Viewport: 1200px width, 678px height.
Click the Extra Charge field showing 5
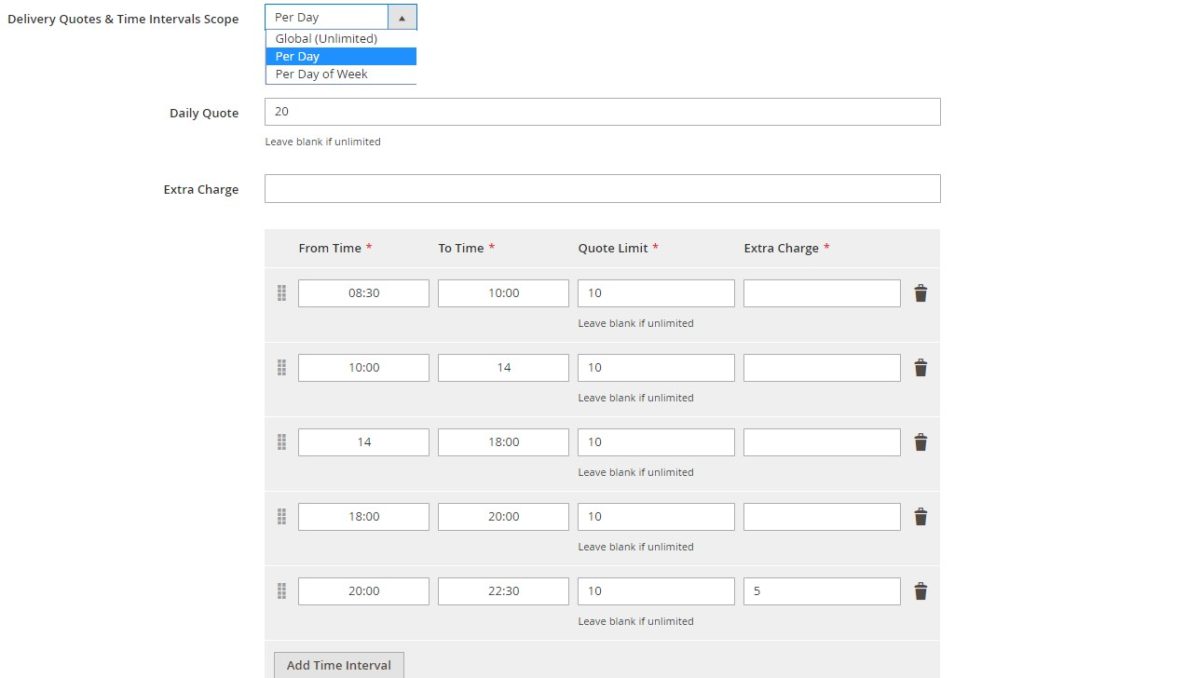click(x=820, y=590)
